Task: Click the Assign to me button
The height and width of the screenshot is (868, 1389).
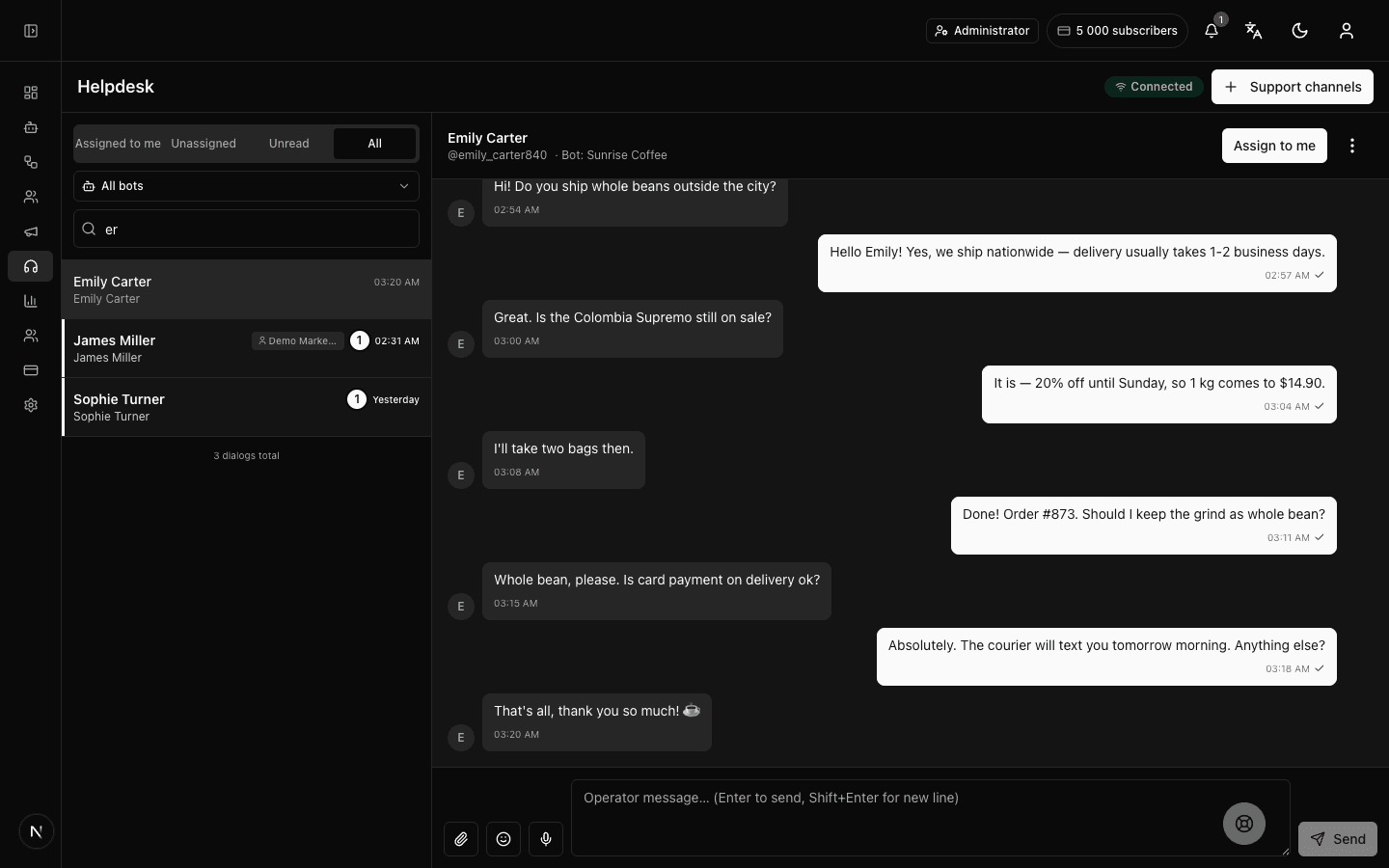Action: tap(1274, 146)
